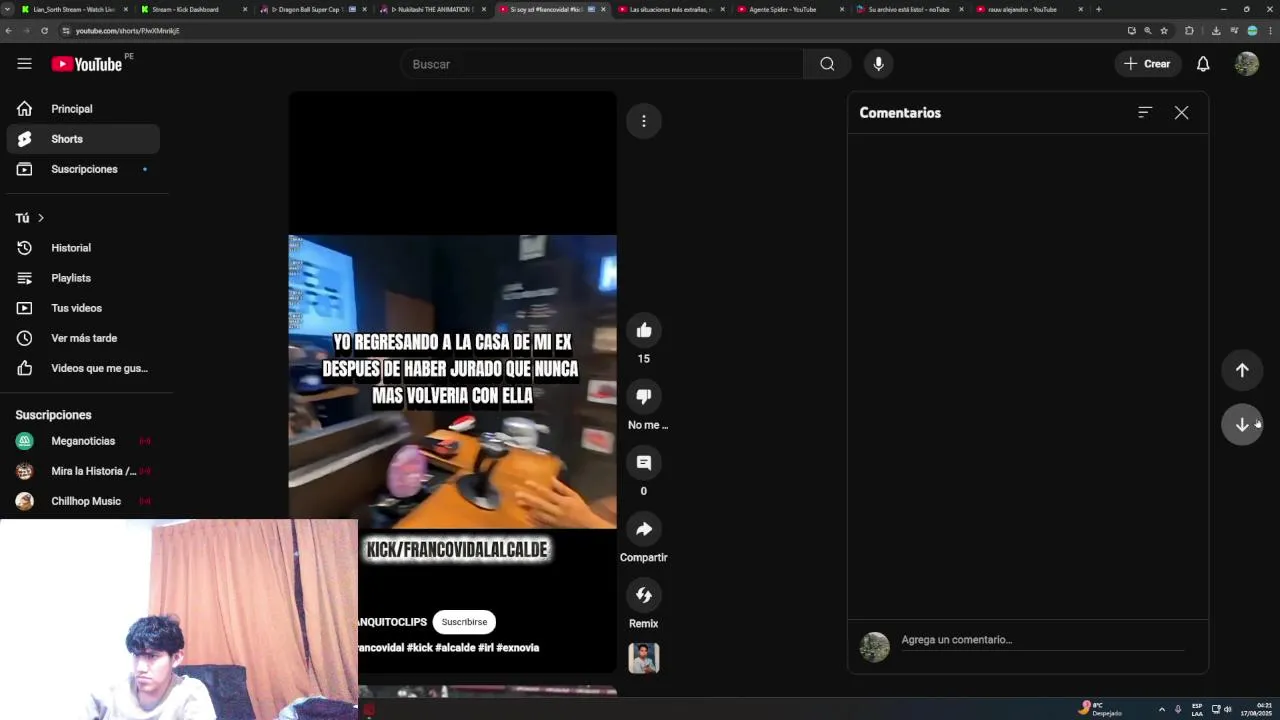Open Videos que me gustan
The height and width of the screenshot is (720, 1280).
83,368
